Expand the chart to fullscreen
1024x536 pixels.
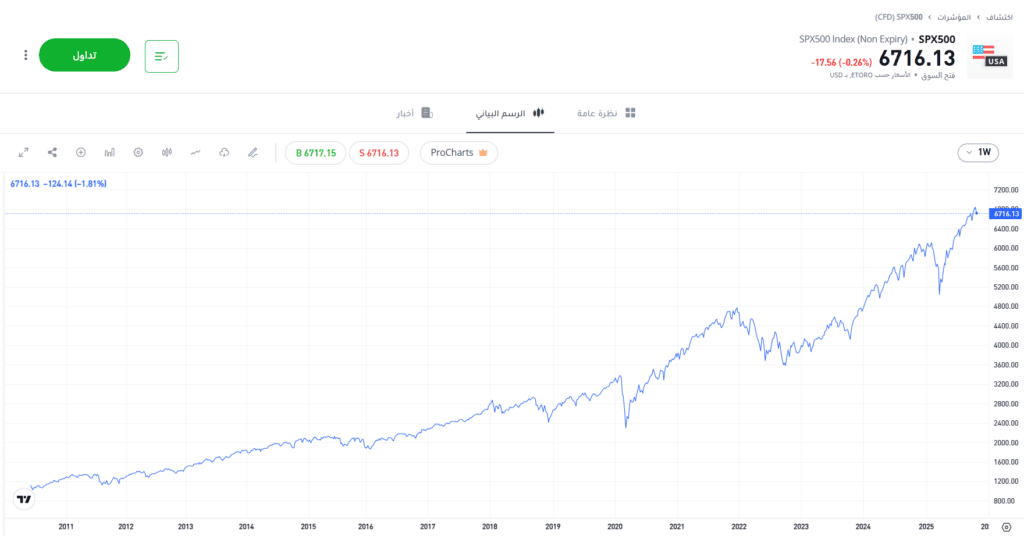pos(24,153)
